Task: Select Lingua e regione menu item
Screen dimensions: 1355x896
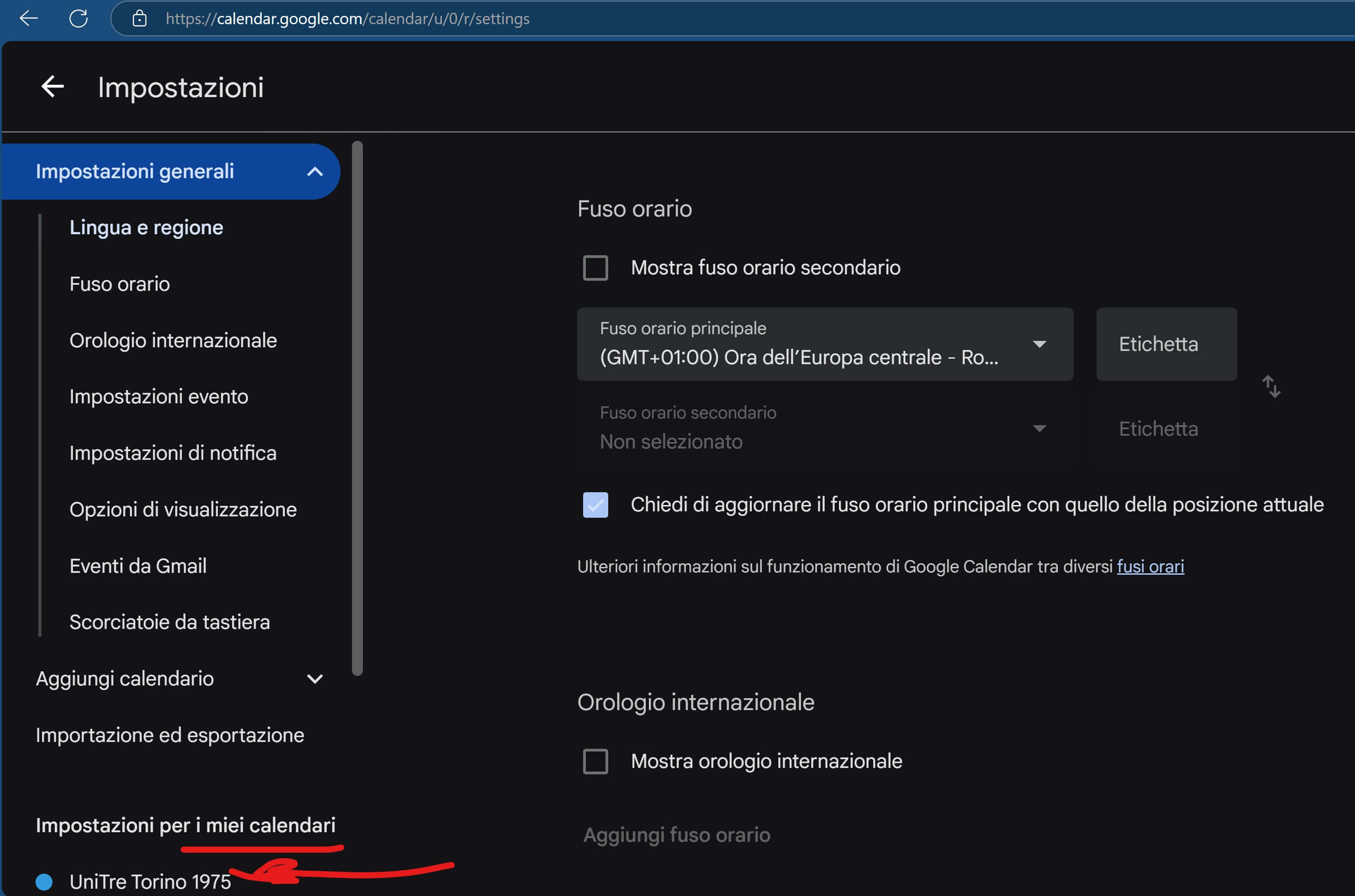Action: tap(146, 227)
